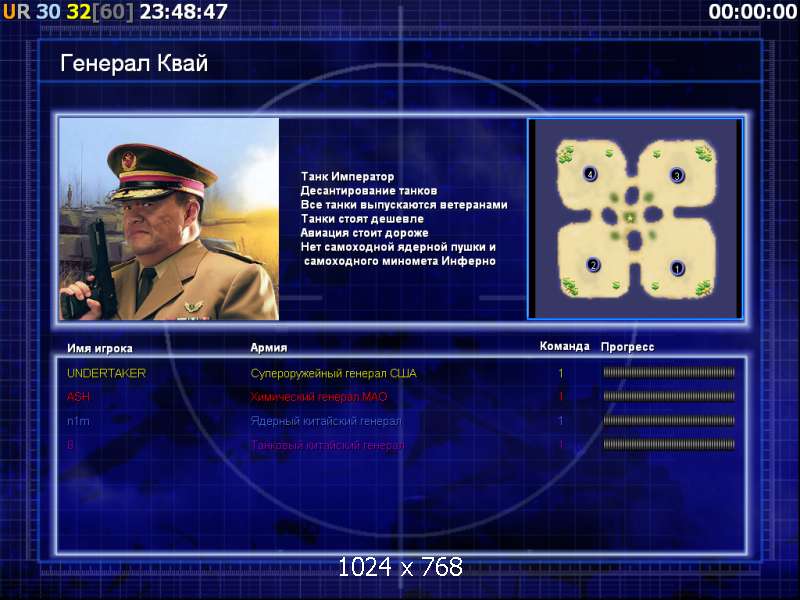
Task: Click team number in n1m row
Action: tap(561, 421)
